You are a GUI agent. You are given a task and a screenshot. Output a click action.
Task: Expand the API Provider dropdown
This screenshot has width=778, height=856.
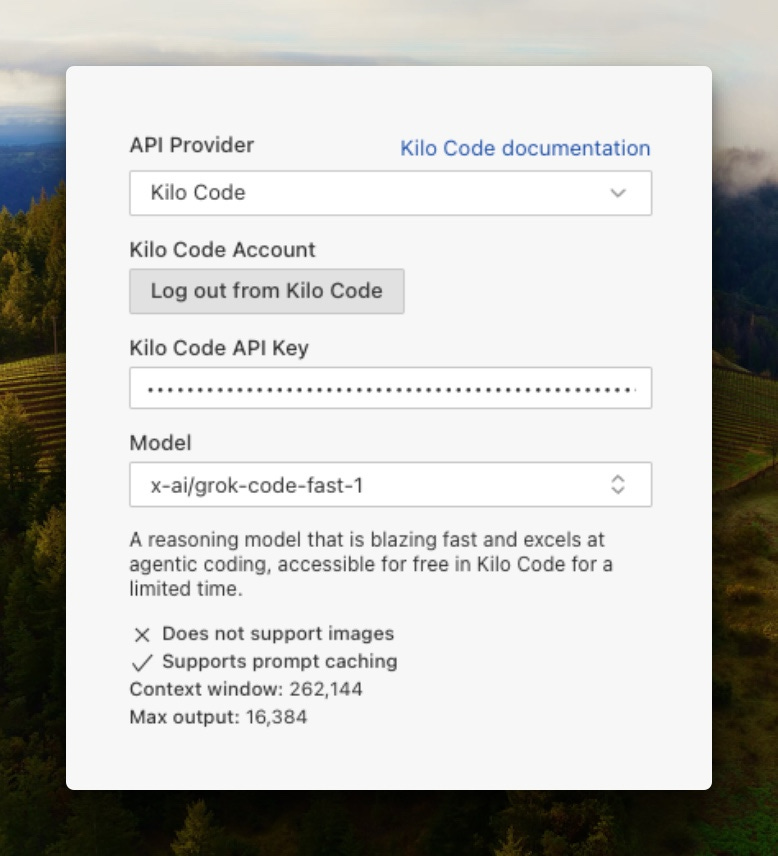pos(390,193)
